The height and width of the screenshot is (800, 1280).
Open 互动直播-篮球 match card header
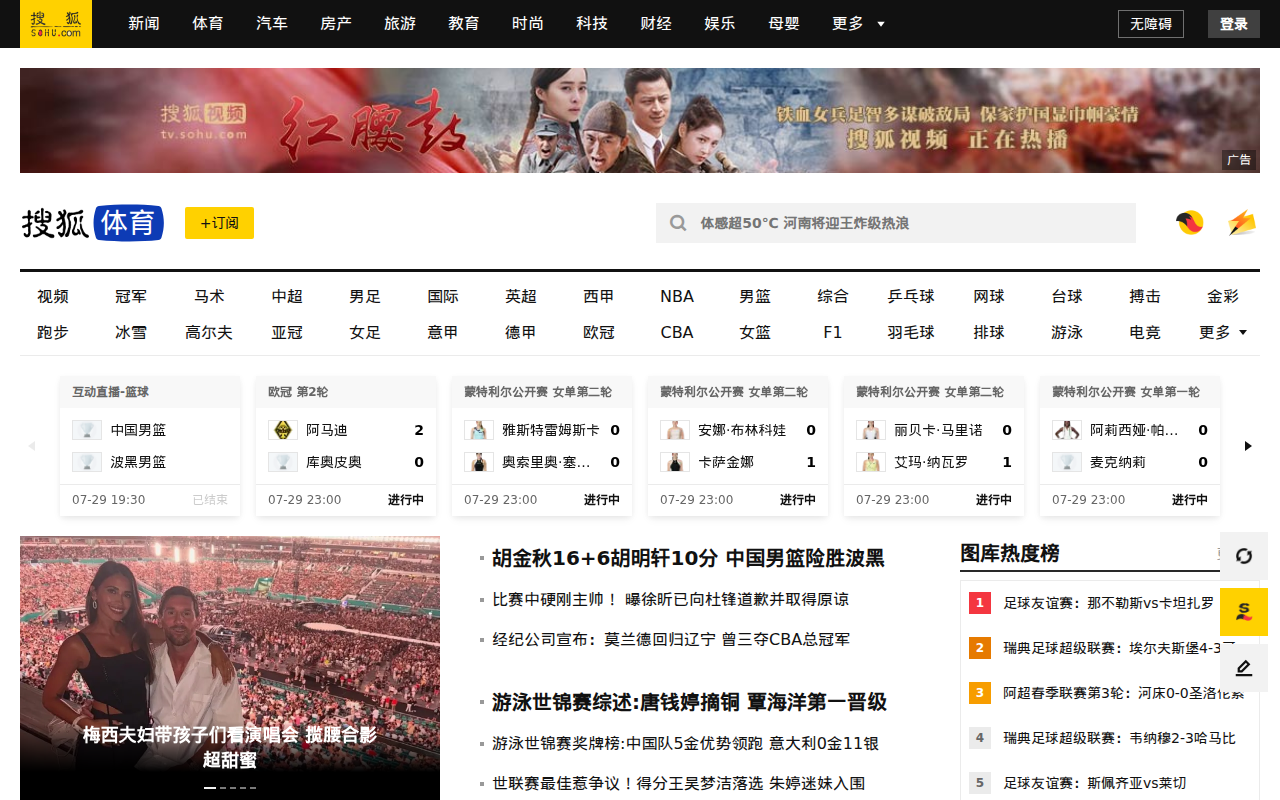(150, 392)
